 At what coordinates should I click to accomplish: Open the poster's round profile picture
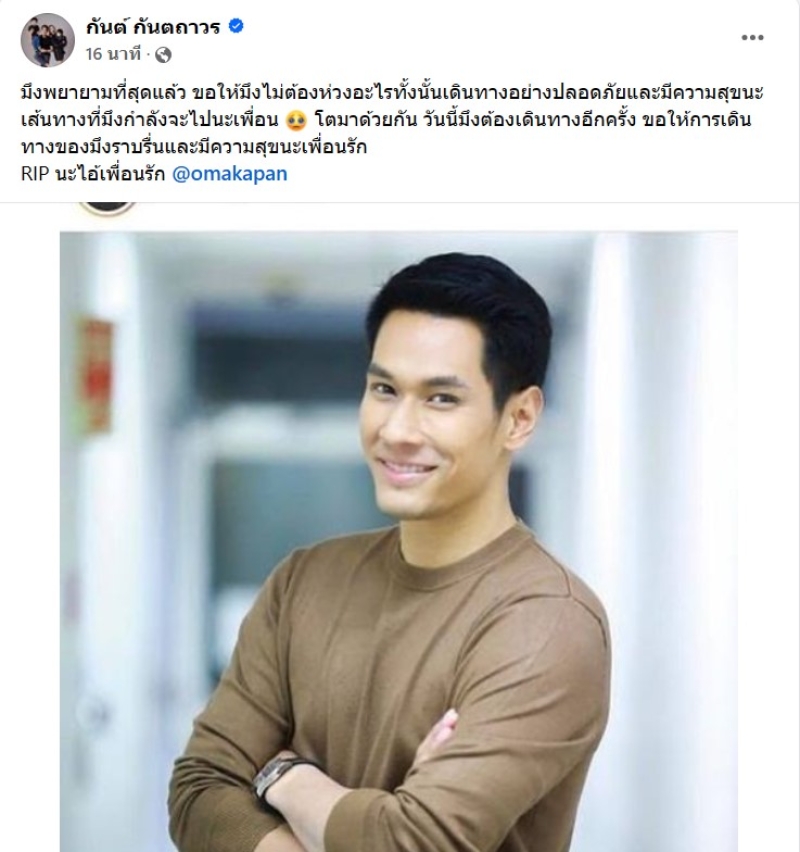click(x=47, y=40)
